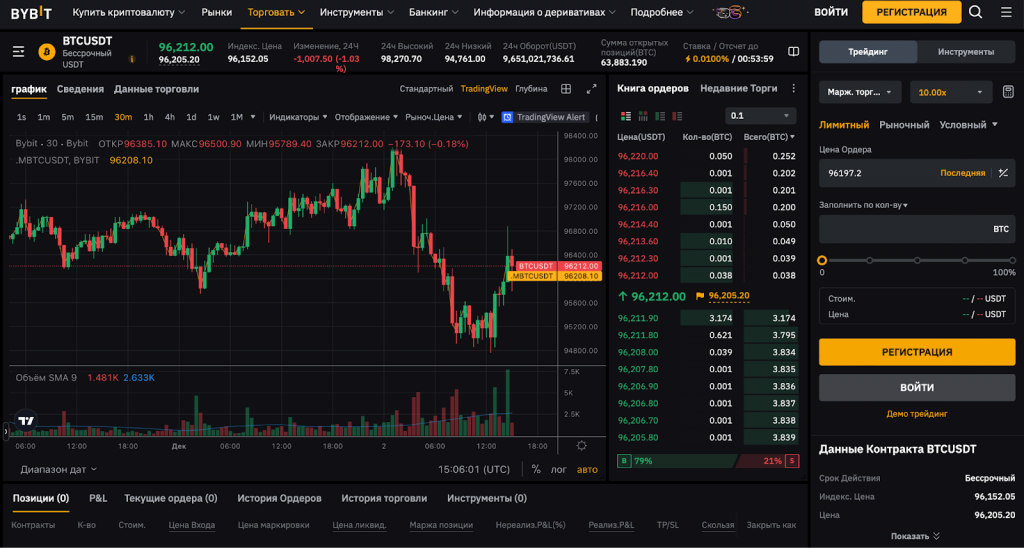Screen dimensions: 1024x548
Task: Switch to the Сведения tab
Action: (80, 89)
